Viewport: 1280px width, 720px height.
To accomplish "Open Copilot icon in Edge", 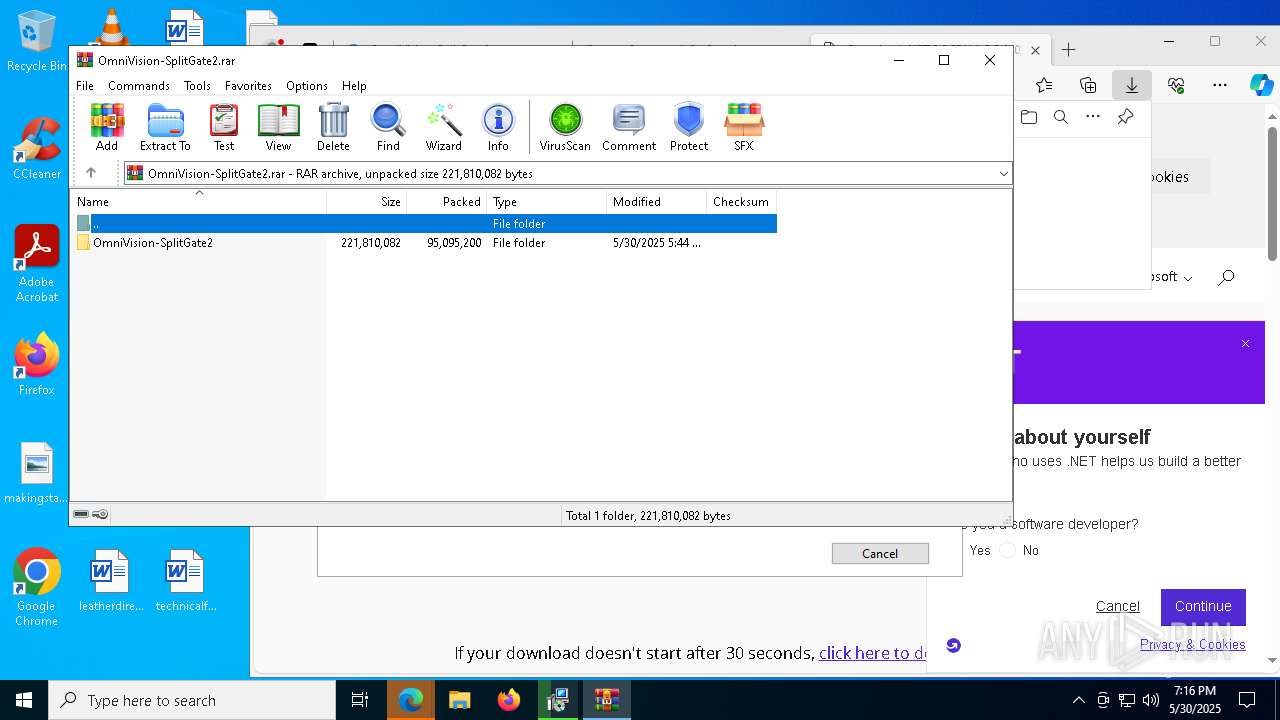I will 1261,85.
